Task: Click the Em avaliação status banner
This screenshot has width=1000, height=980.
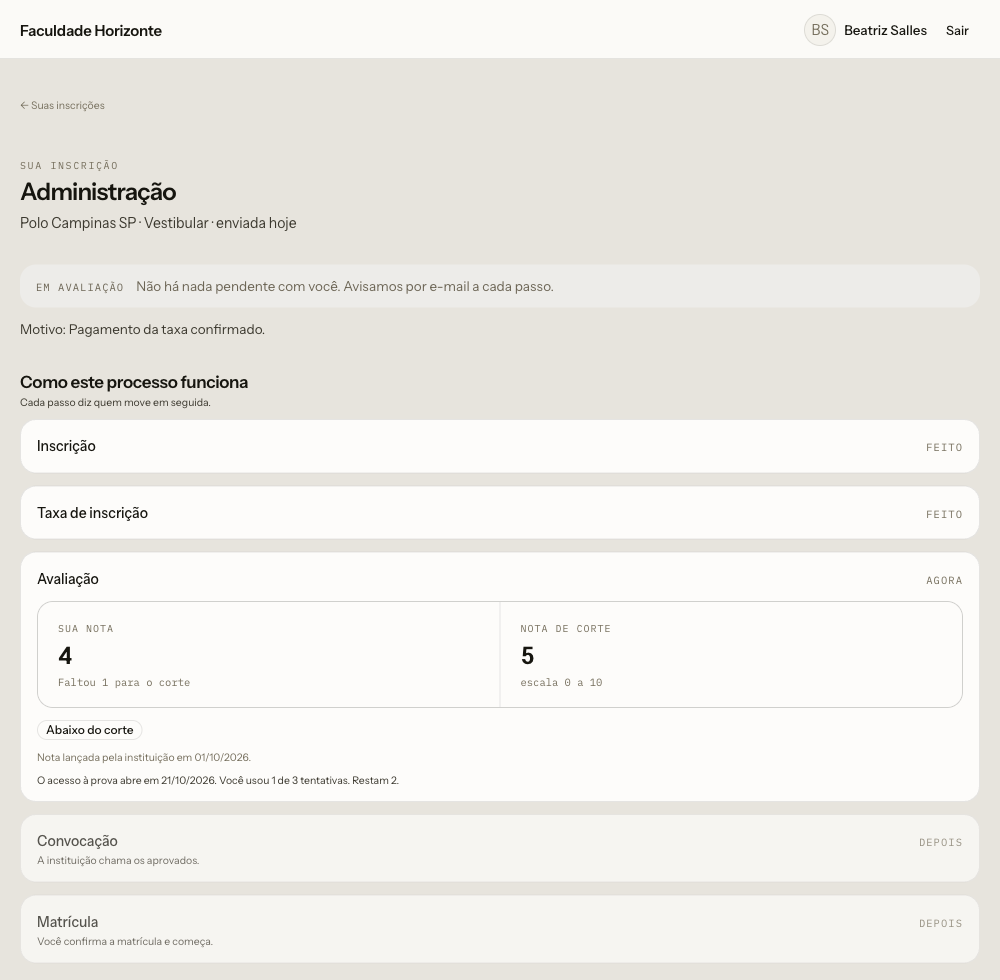Action: 500,286
